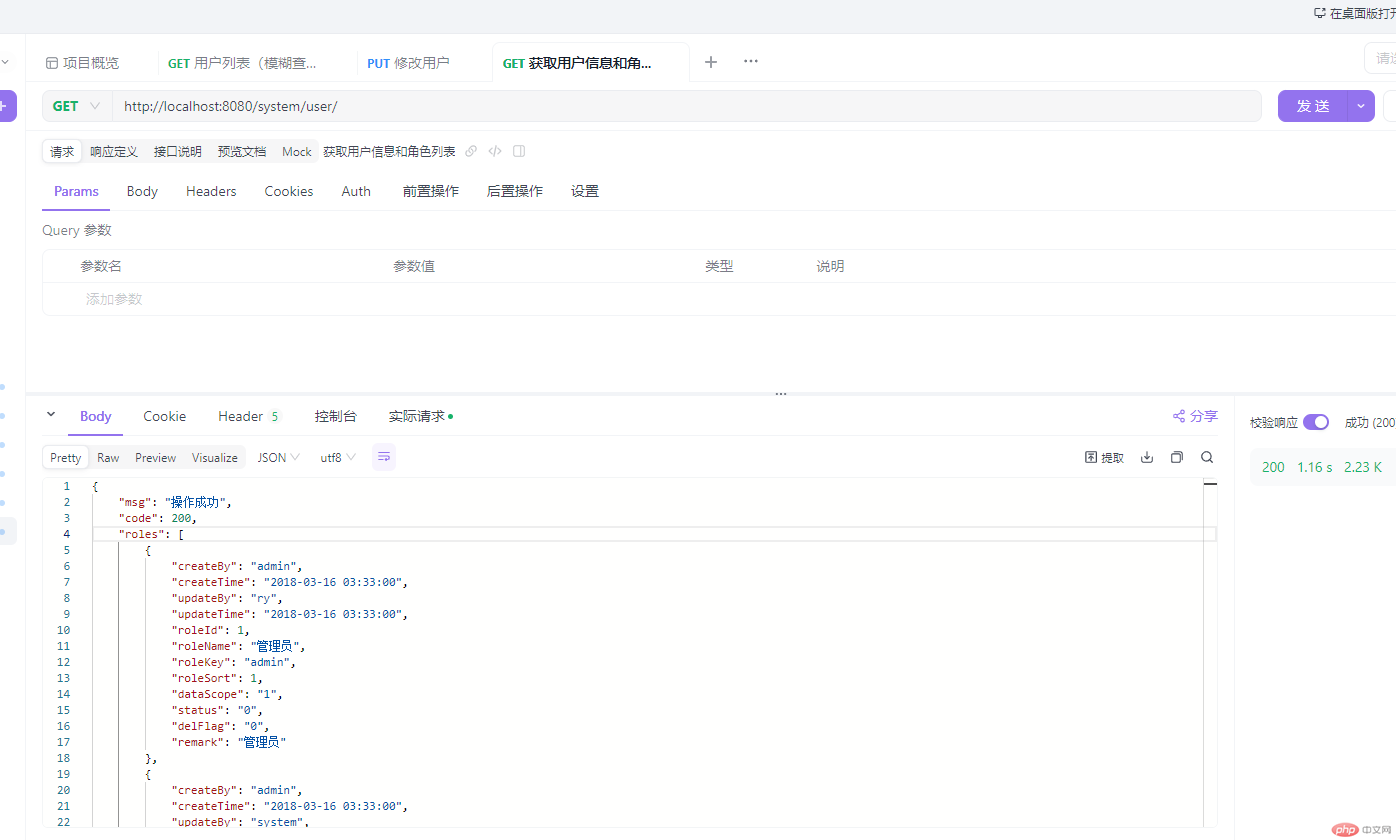
Task: Switch to 接口说明 tab
Action: [x=178, y=152]
